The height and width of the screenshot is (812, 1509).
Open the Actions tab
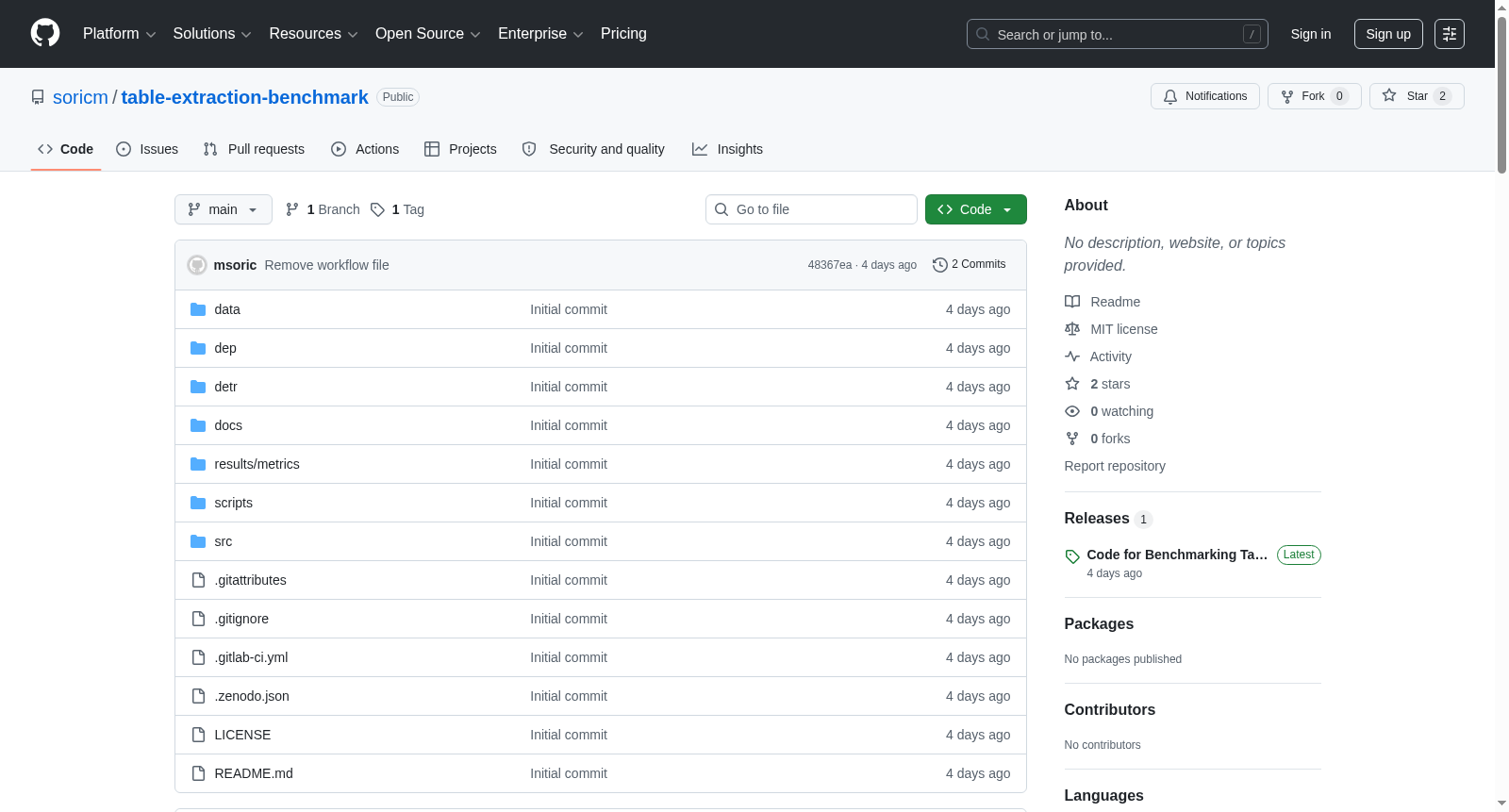coord(365,149)
